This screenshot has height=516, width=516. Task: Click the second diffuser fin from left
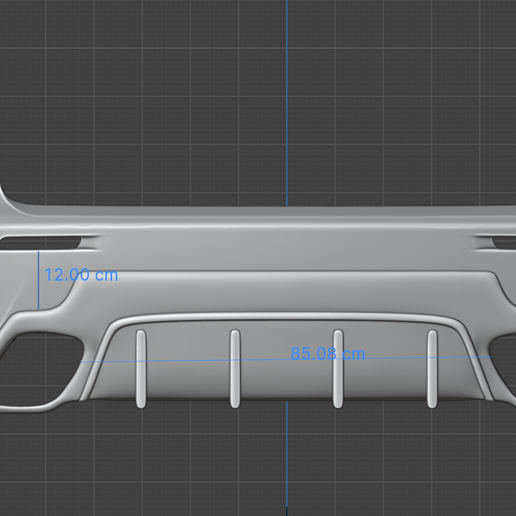pos(235,369)
